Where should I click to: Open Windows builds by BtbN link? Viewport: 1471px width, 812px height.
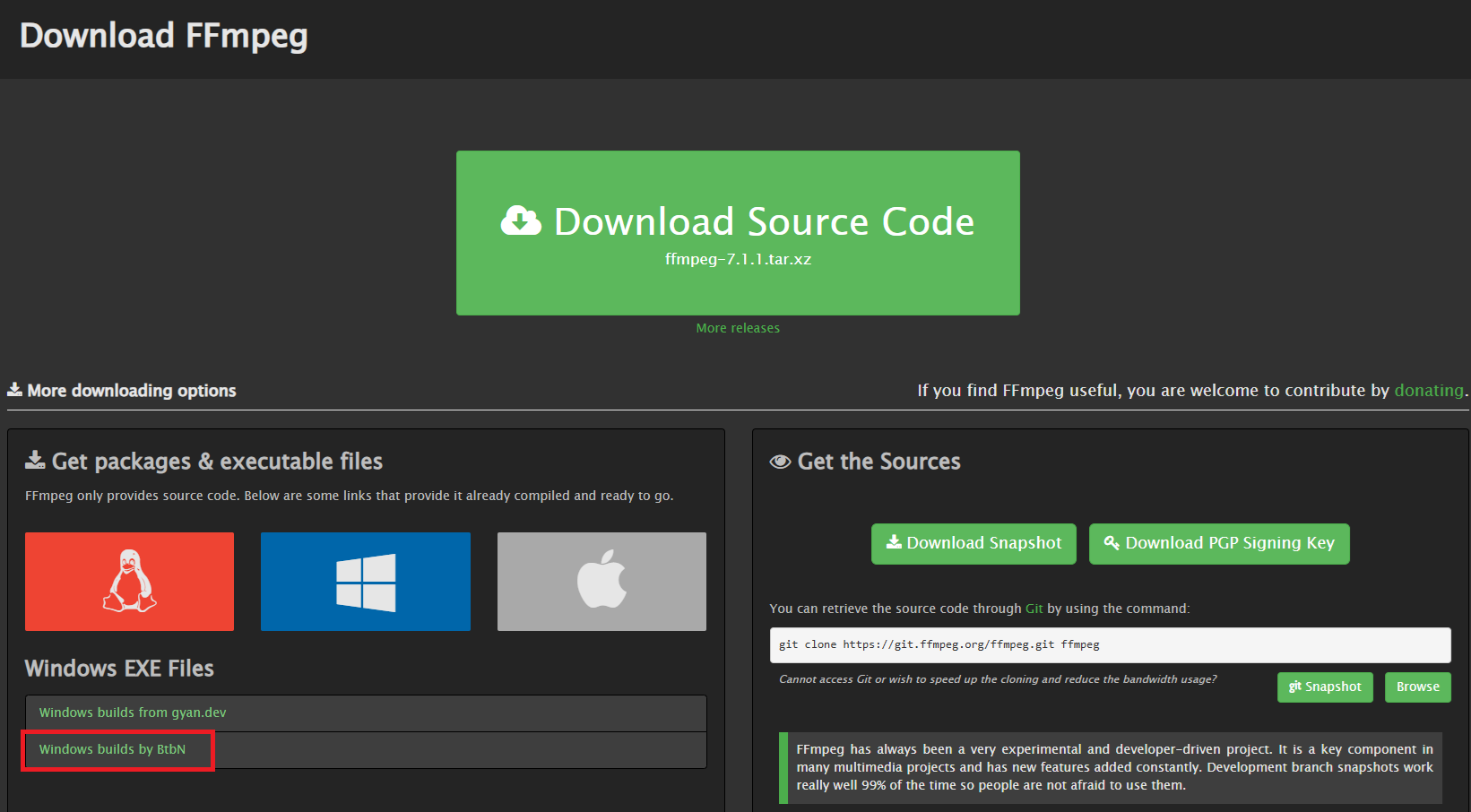[x=112, y=749]
